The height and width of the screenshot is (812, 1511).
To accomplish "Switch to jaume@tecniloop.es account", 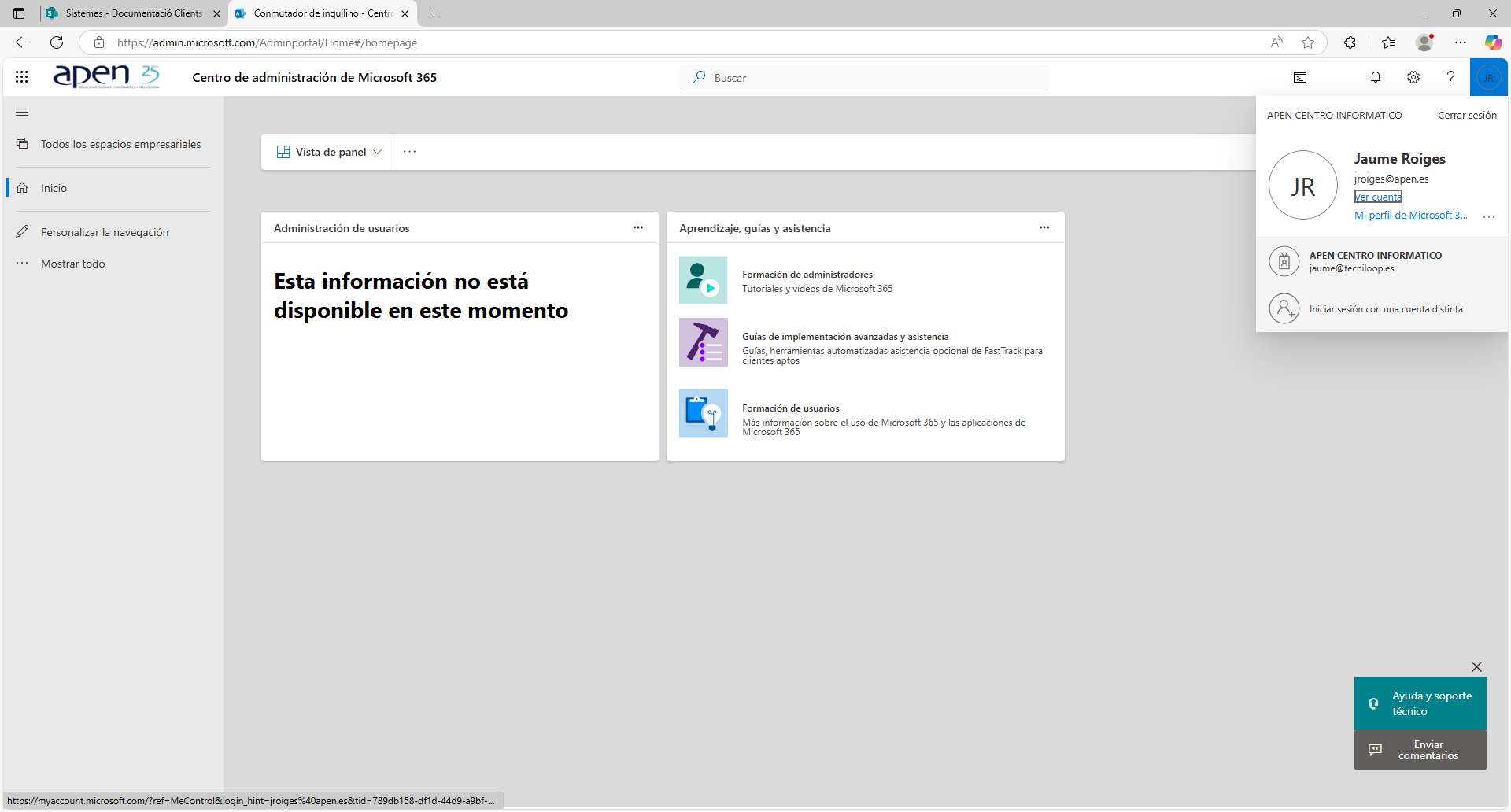I will tap(1382, 261).
